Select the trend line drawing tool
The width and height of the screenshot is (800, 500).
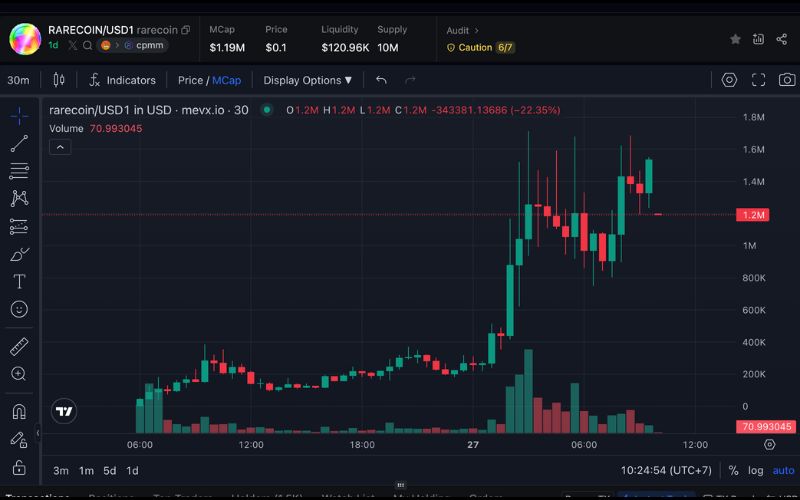19,144
